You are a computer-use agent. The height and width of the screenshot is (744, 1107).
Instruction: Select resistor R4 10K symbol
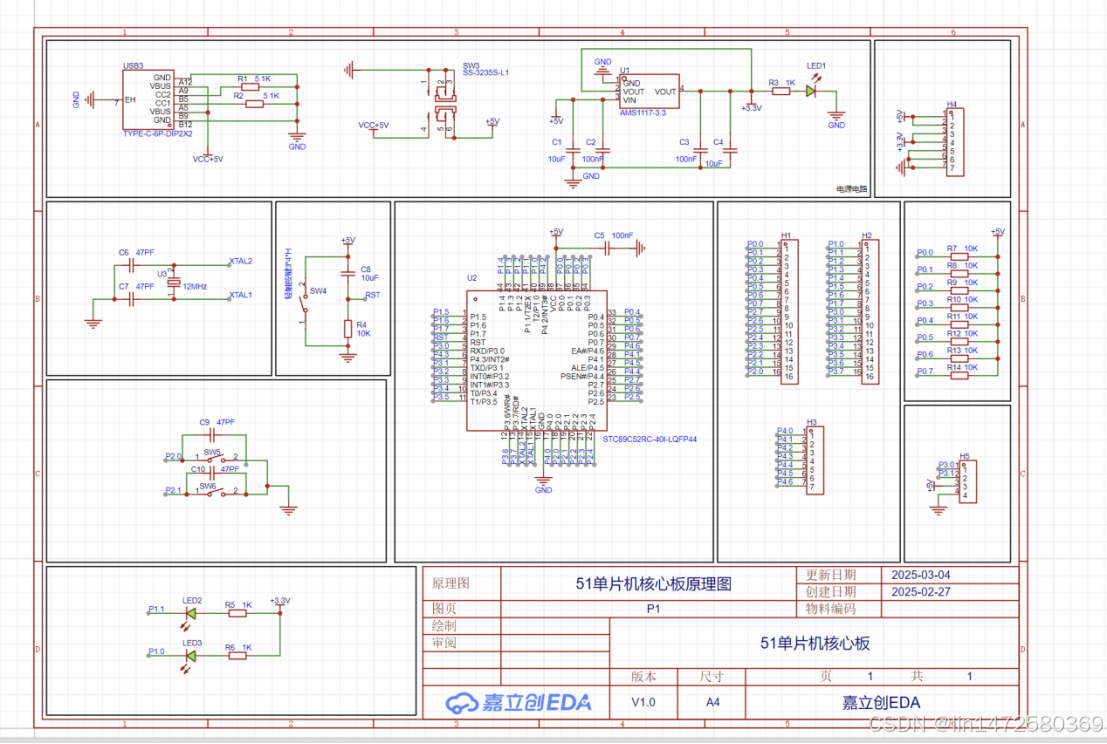pos(347,329)
